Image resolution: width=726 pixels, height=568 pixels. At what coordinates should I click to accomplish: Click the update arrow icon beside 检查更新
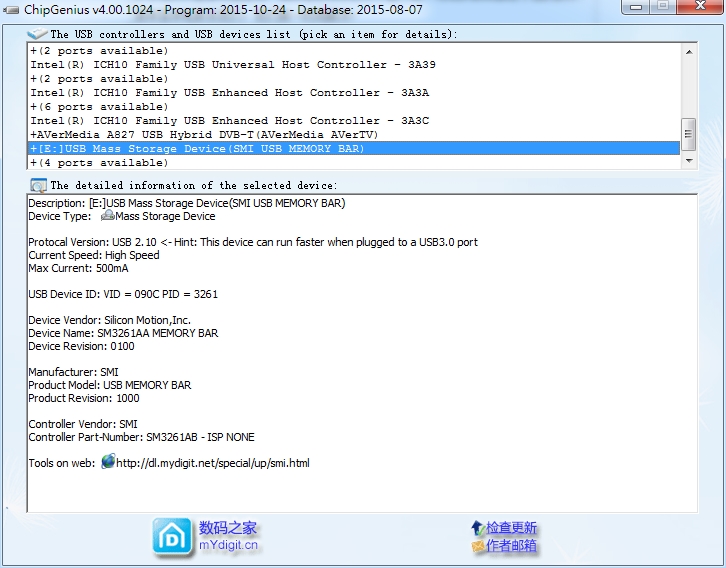[x=477, y=527]
